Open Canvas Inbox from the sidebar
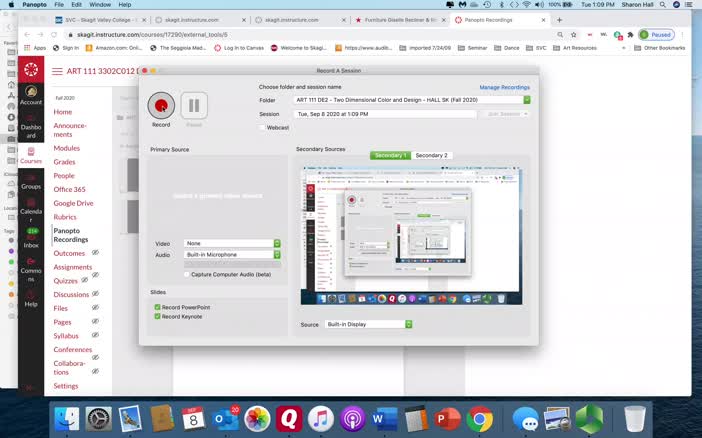This screenshot has width=702, height=438. (x=31, y=236)
